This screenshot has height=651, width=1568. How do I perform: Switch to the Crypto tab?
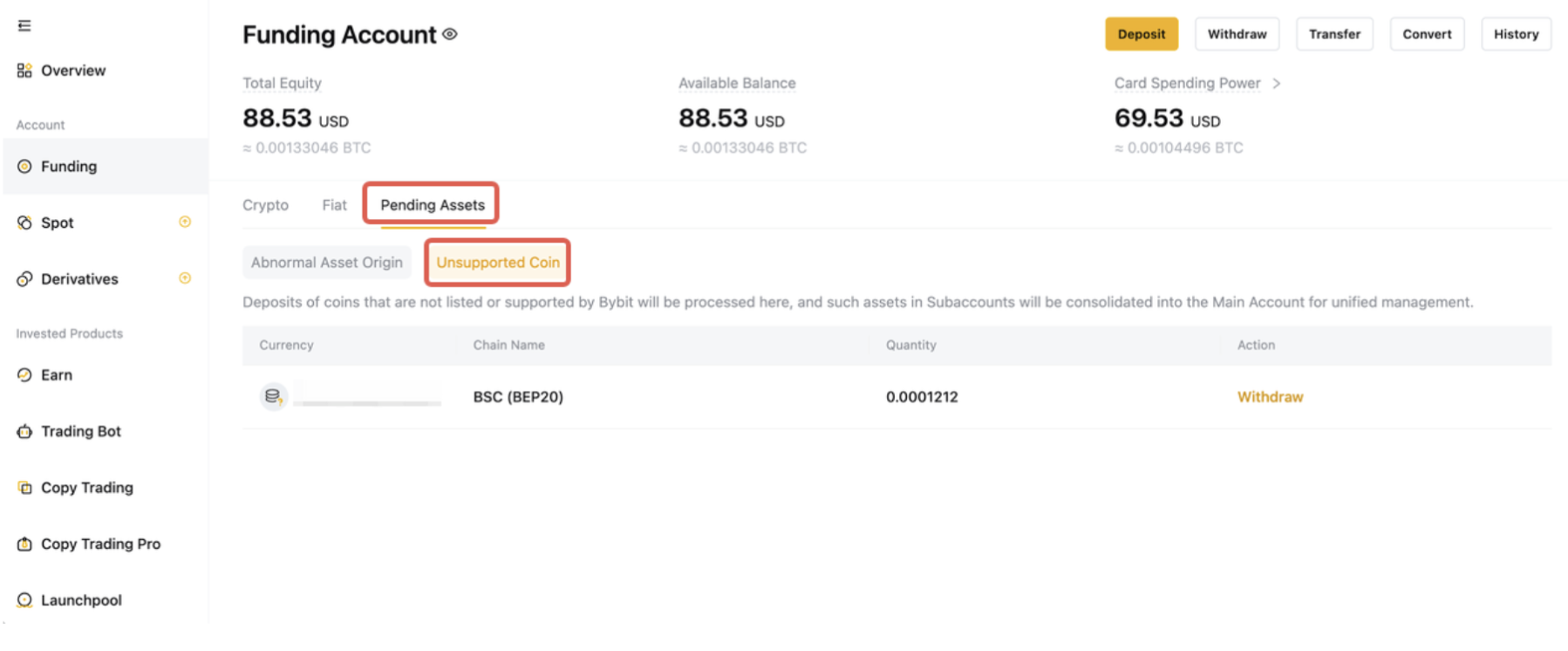tap(265, 205)
